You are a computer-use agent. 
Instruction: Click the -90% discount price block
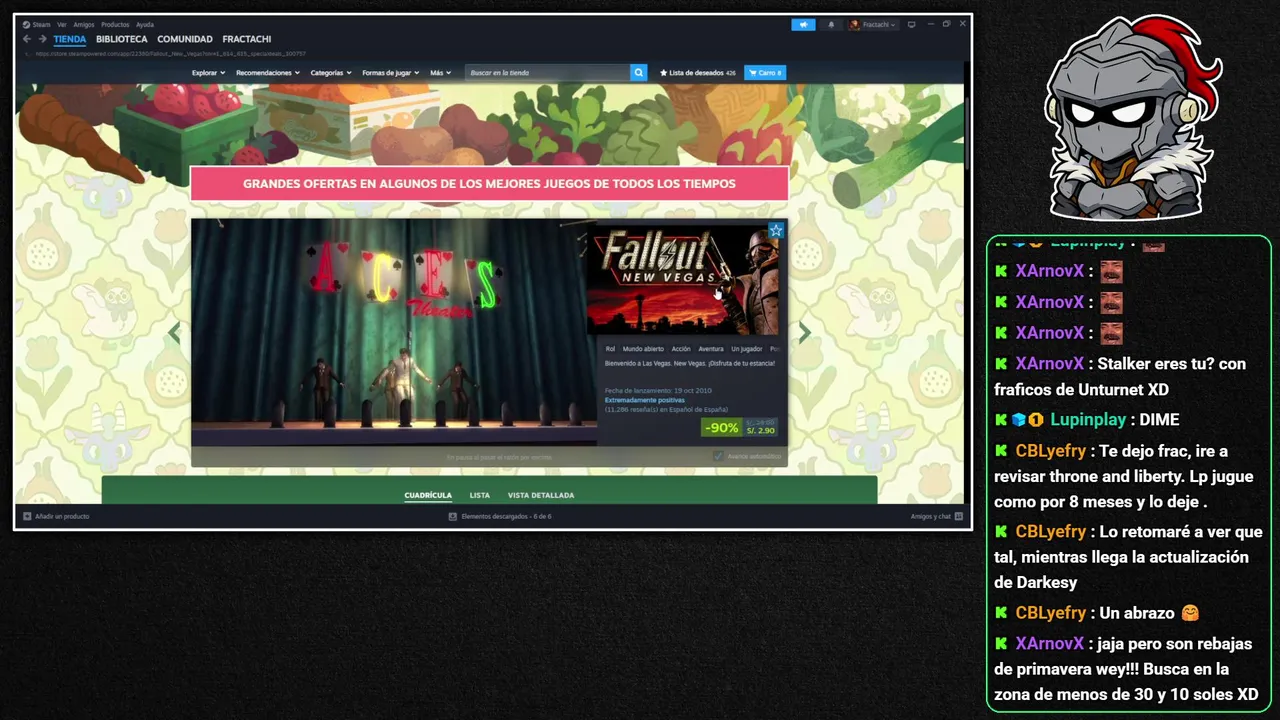(739, 427)
